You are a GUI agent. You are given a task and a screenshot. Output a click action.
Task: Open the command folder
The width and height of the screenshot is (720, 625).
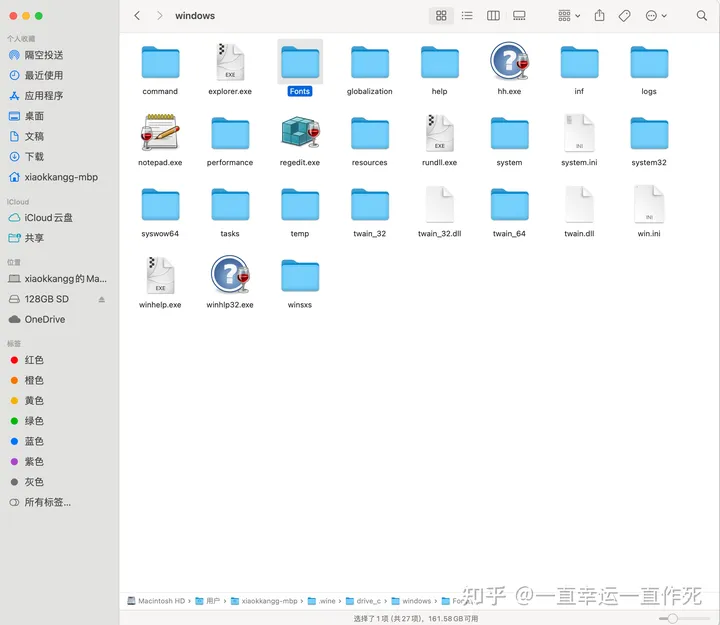[x=160, y=62]
